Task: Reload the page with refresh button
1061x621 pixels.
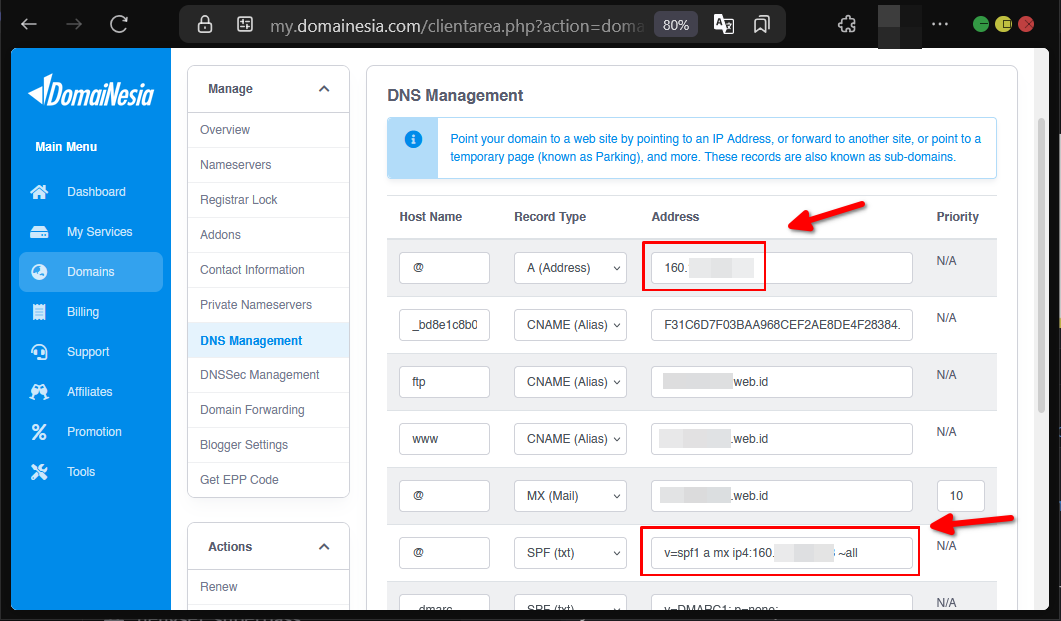Action: pos(119,24)
